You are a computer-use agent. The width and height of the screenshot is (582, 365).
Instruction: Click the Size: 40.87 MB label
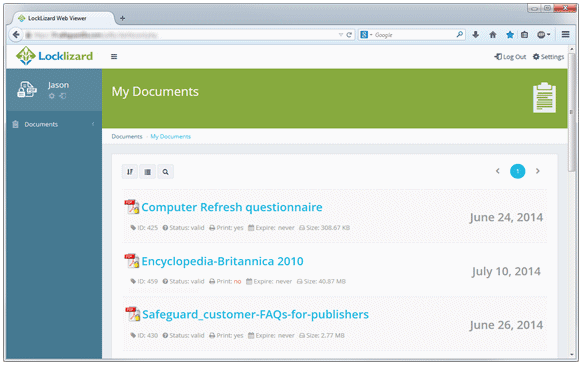pos(321,281)
